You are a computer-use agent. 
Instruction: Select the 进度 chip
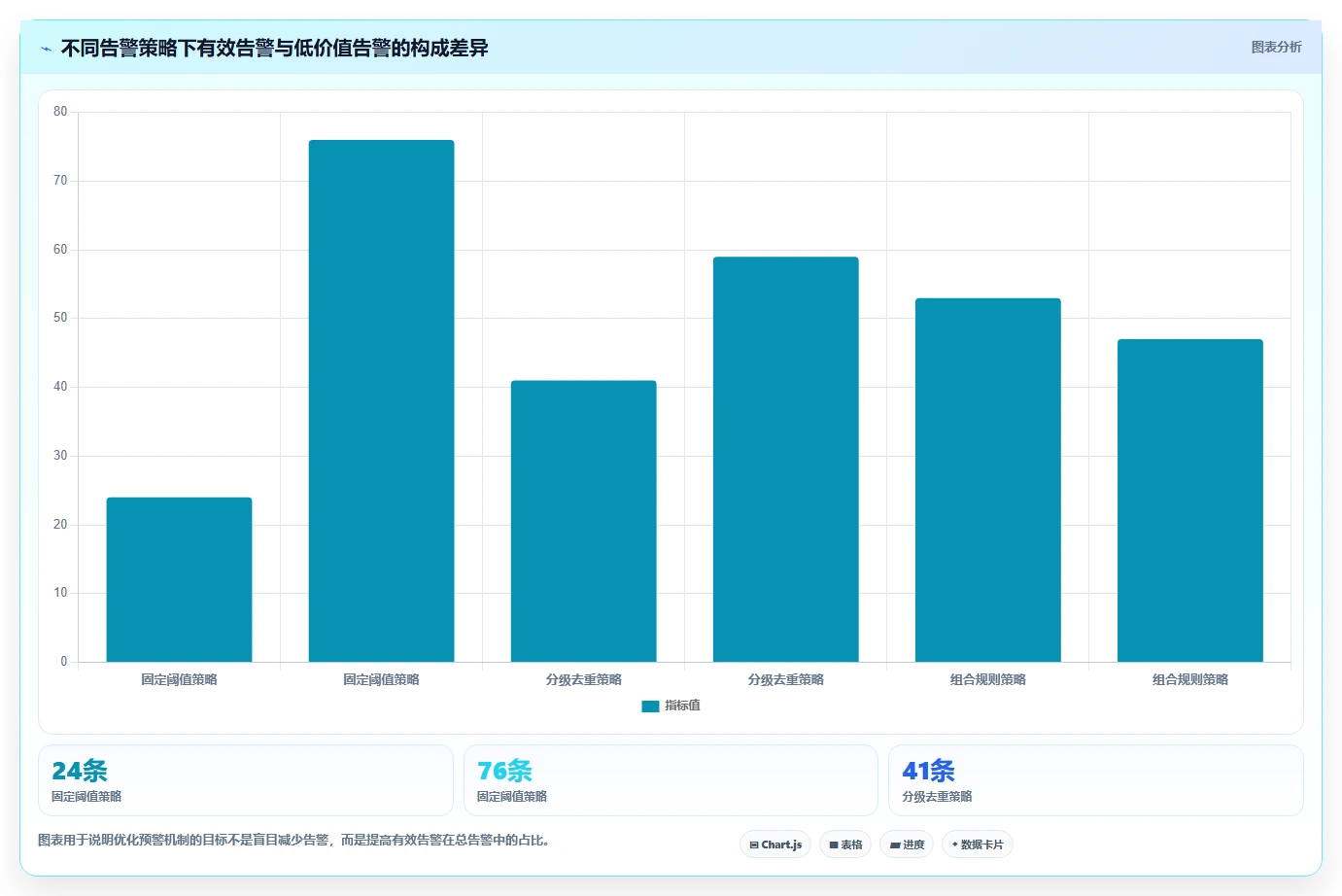(x=907, y=844)
